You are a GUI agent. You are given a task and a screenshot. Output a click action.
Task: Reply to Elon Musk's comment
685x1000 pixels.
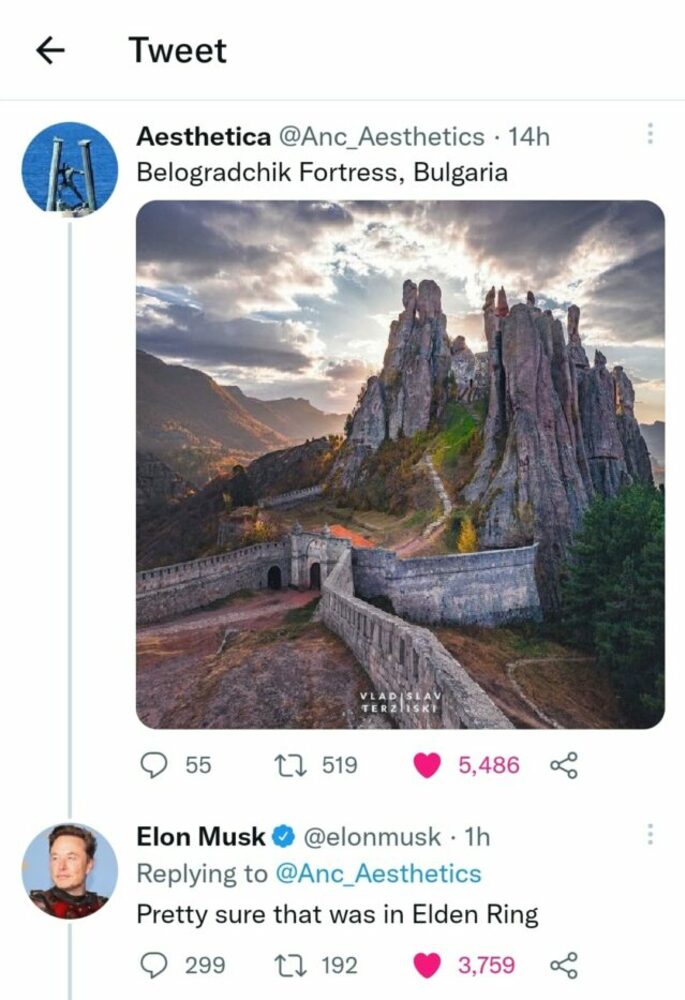pyautogui.click(x=152, y=964)
